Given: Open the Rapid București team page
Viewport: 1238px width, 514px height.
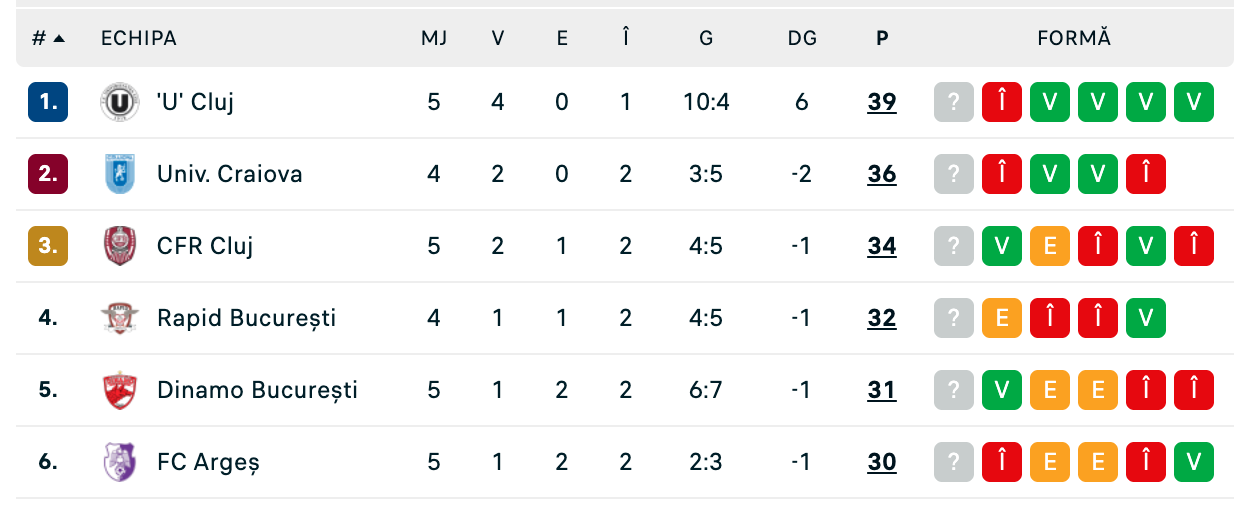Looking at the screenshot, I should (246, 318).
